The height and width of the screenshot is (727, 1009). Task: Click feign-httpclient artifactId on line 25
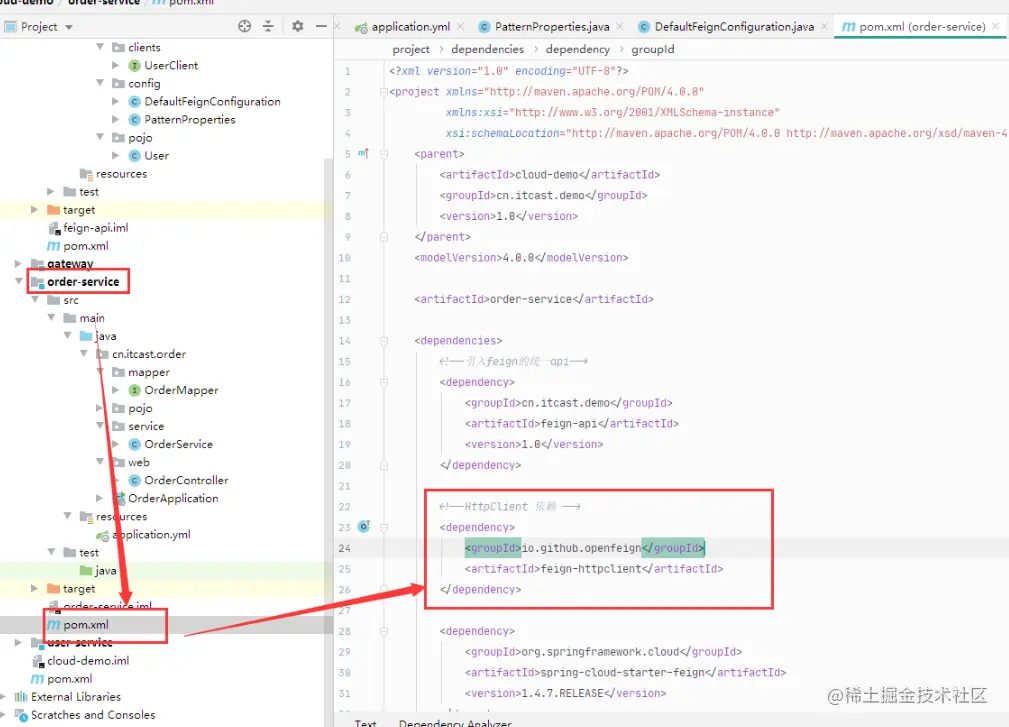591,569
